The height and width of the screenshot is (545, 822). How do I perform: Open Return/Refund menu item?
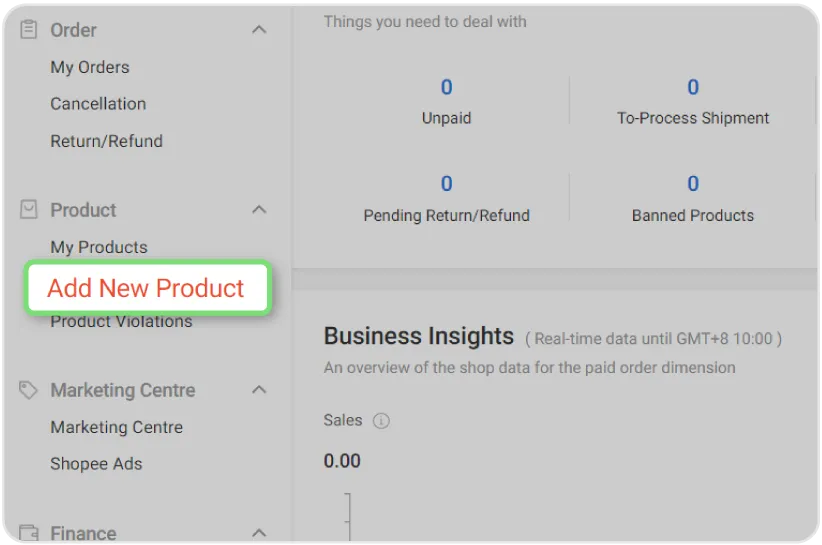tap(106, 141)
